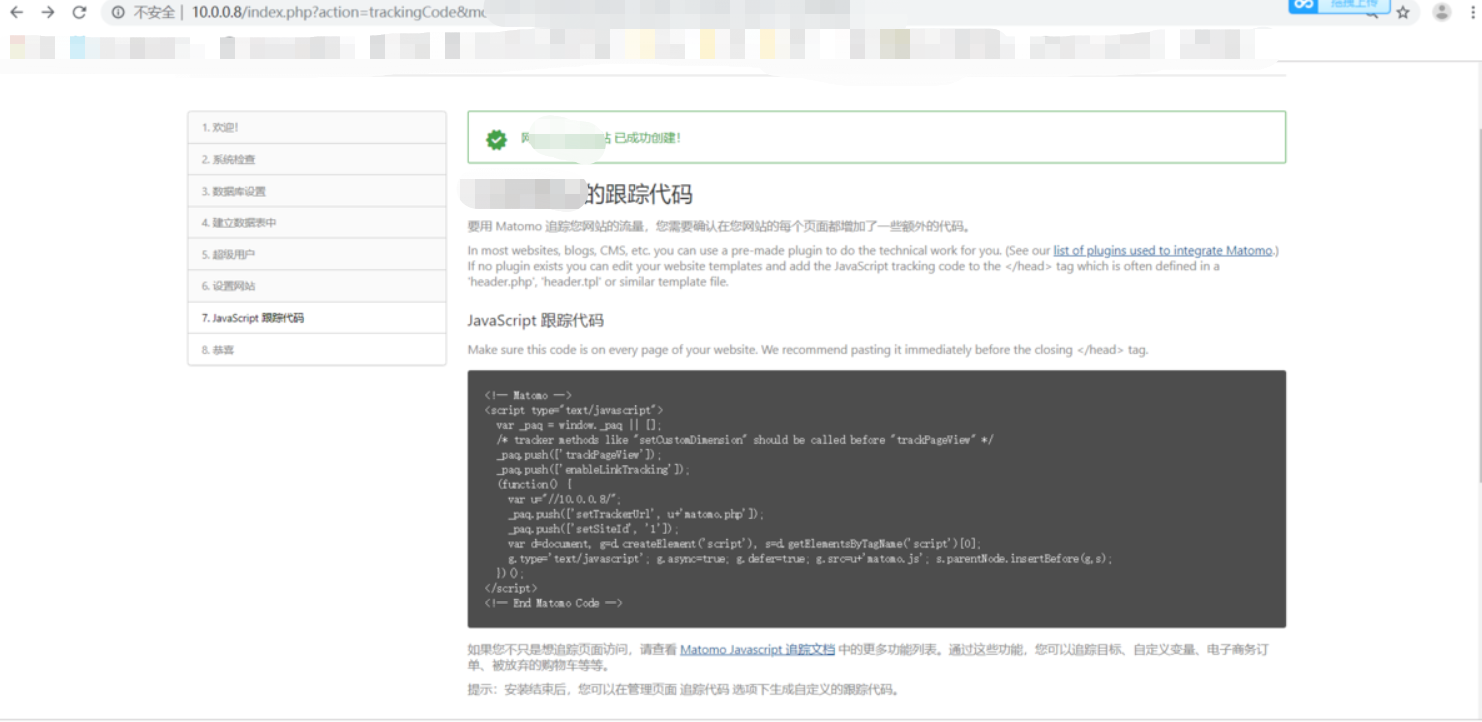Click the code line with 'setTrackerUrl'
The height and width of the screenshot is (722, 1482).
click(x=635, y=514)
